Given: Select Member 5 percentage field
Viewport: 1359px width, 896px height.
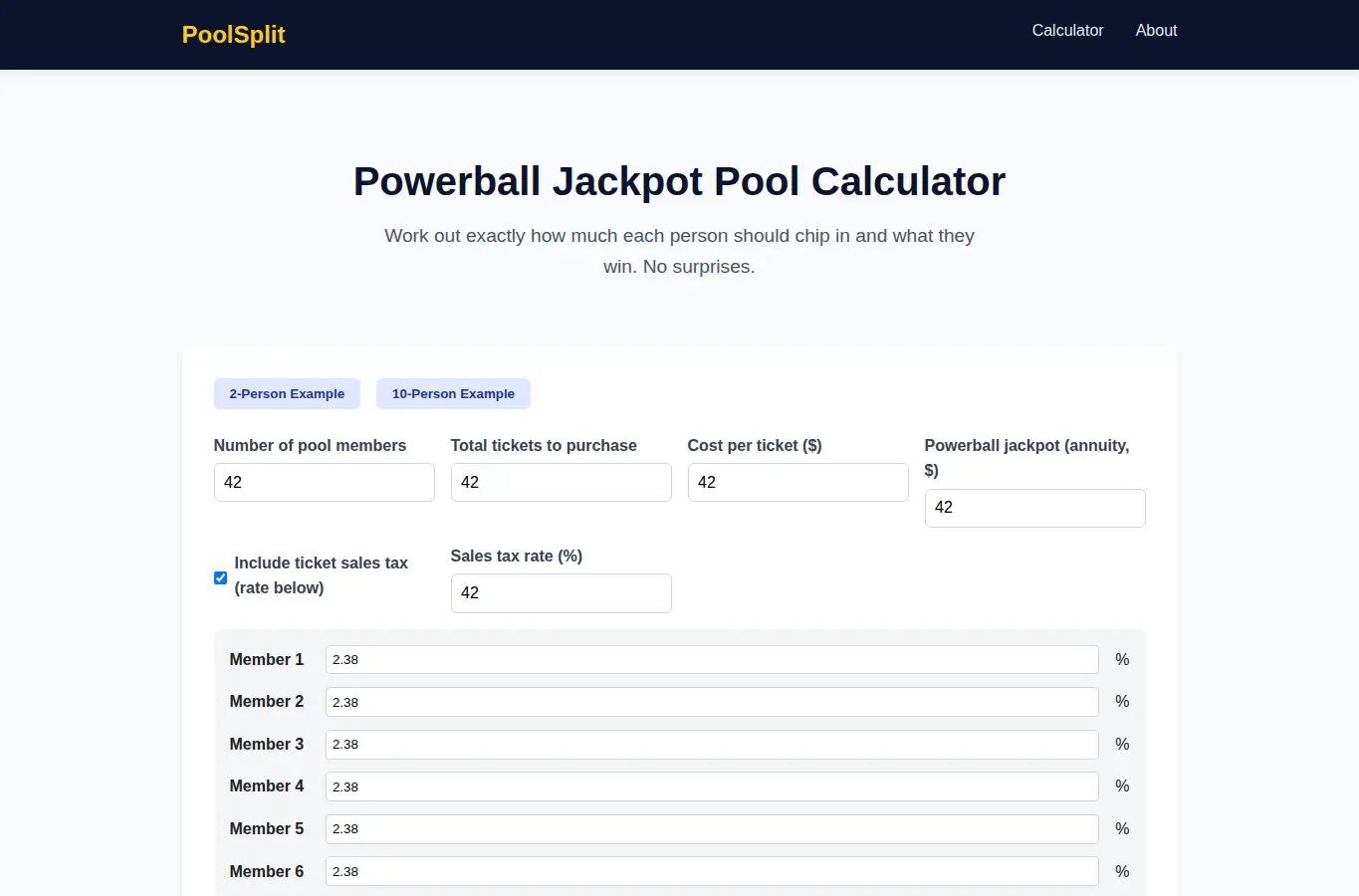Looking at the screenshot, I should (712, 829).
